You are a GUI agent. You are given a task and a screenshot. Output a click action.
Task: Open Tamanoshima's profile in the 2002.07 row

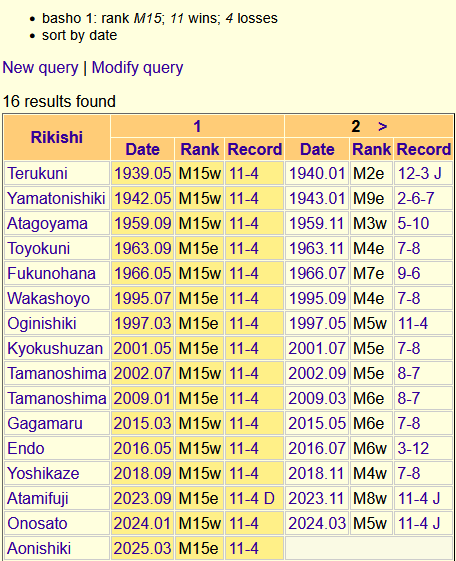click(x=57, y=374)
